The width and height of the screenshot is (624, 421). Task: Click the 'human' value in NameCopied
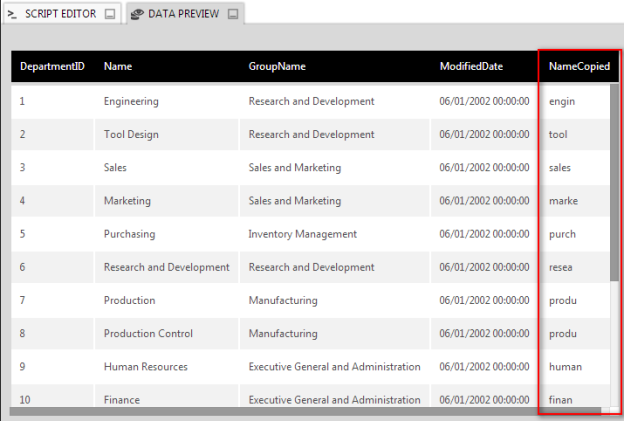click(x=565, y=367)
